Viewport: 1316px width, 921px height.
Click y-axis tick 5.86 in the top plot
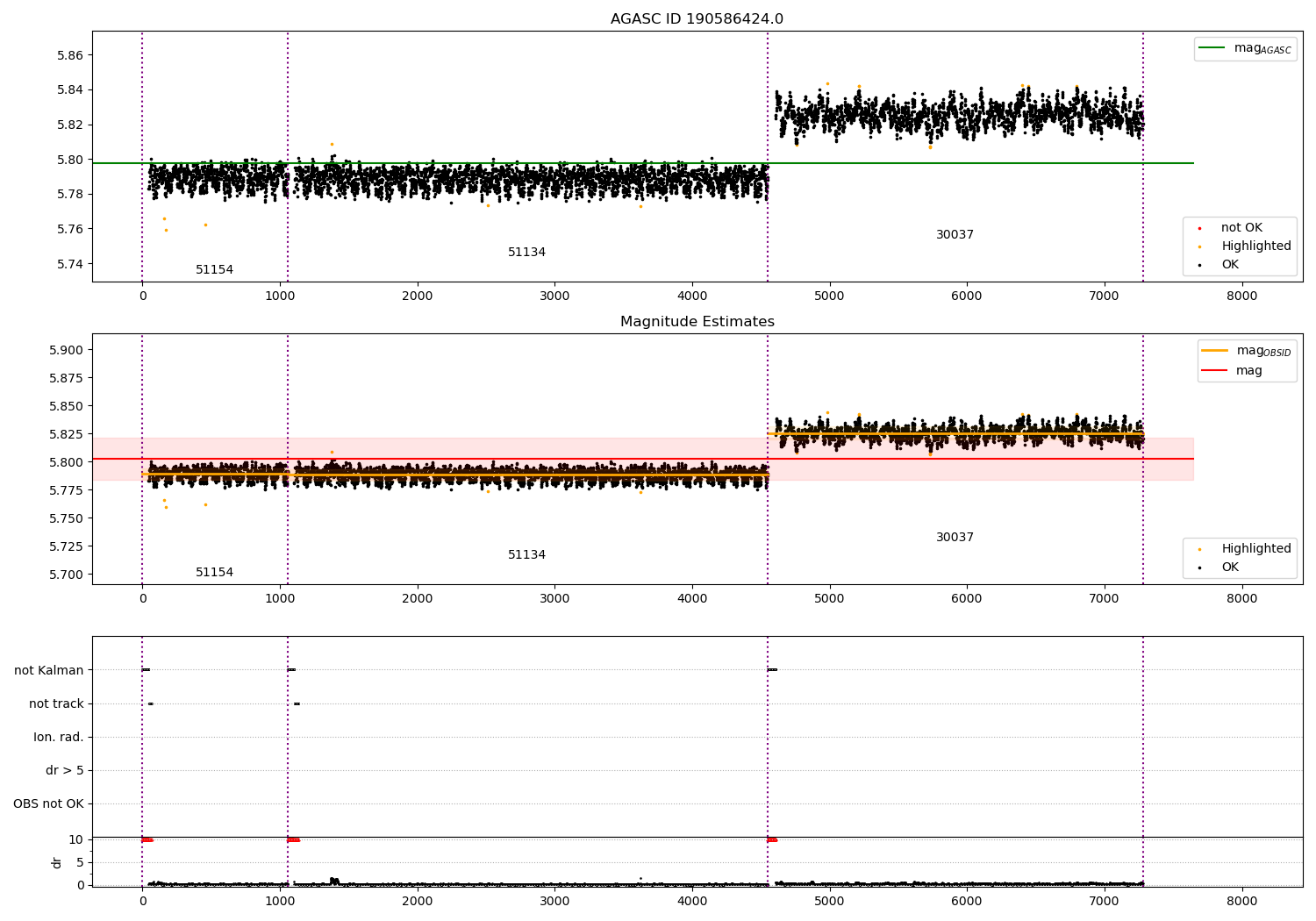(x=70, y=55)
